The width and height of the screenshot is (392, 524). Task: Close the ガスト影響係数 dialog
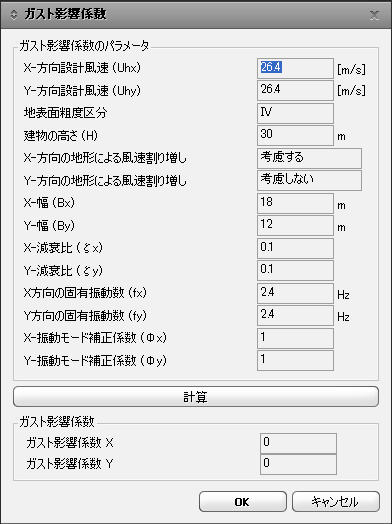375,15
